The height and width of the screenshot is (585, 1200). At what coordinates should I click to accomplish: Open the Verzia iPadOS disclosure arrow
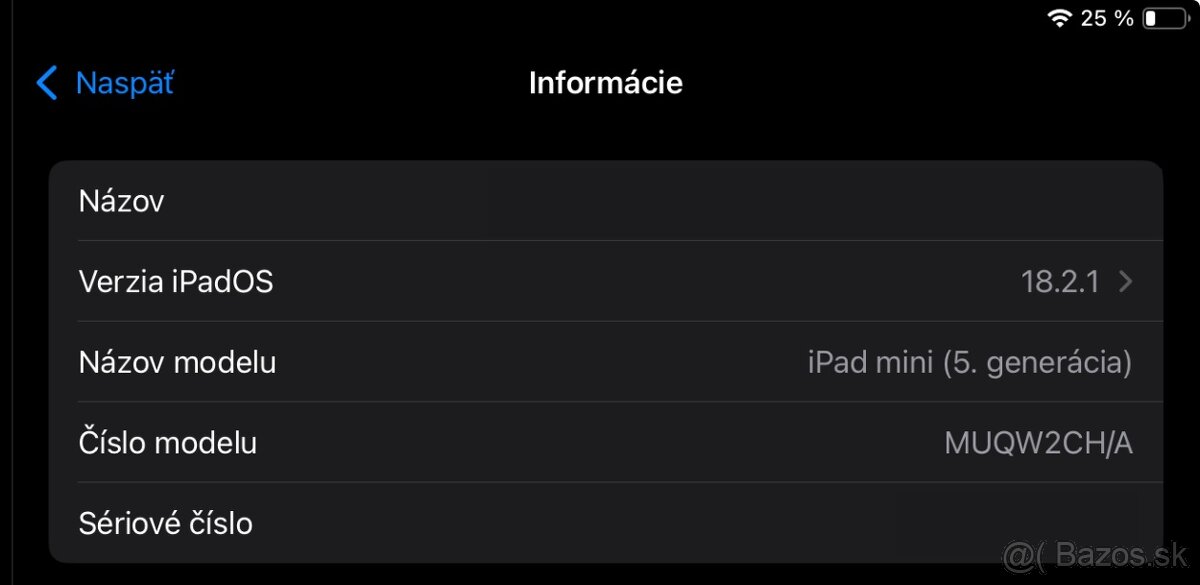pyautogui.click(x=1125, y=281)
